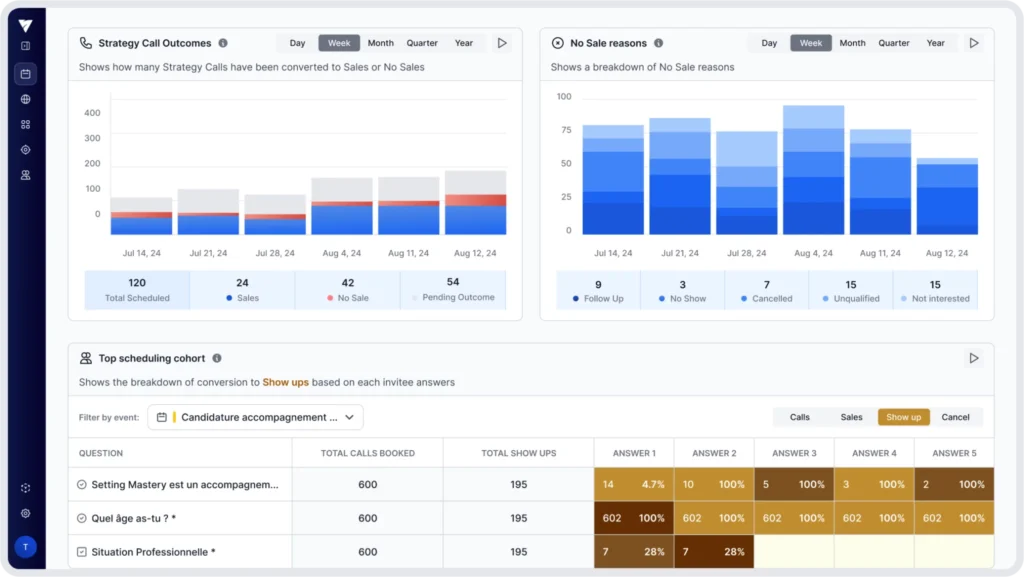Click the globe icon in sidebar
Viewport: 1024px width, 577px height.
click(25, 99)
